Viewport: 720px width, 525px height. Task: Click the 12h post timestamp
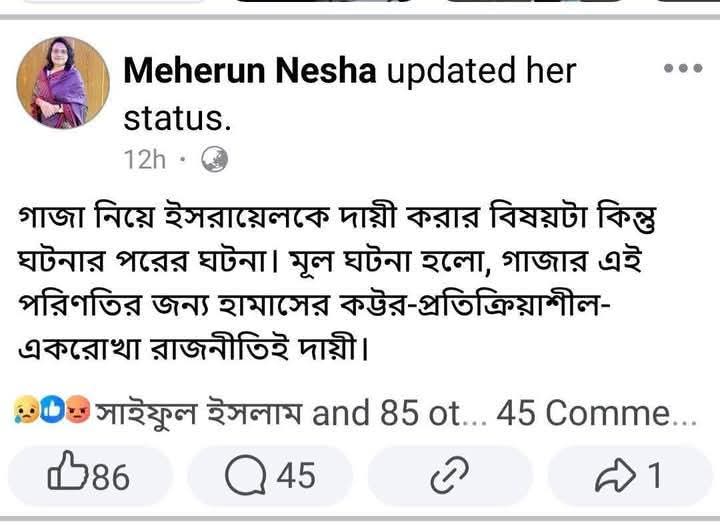tap(144, 159)
